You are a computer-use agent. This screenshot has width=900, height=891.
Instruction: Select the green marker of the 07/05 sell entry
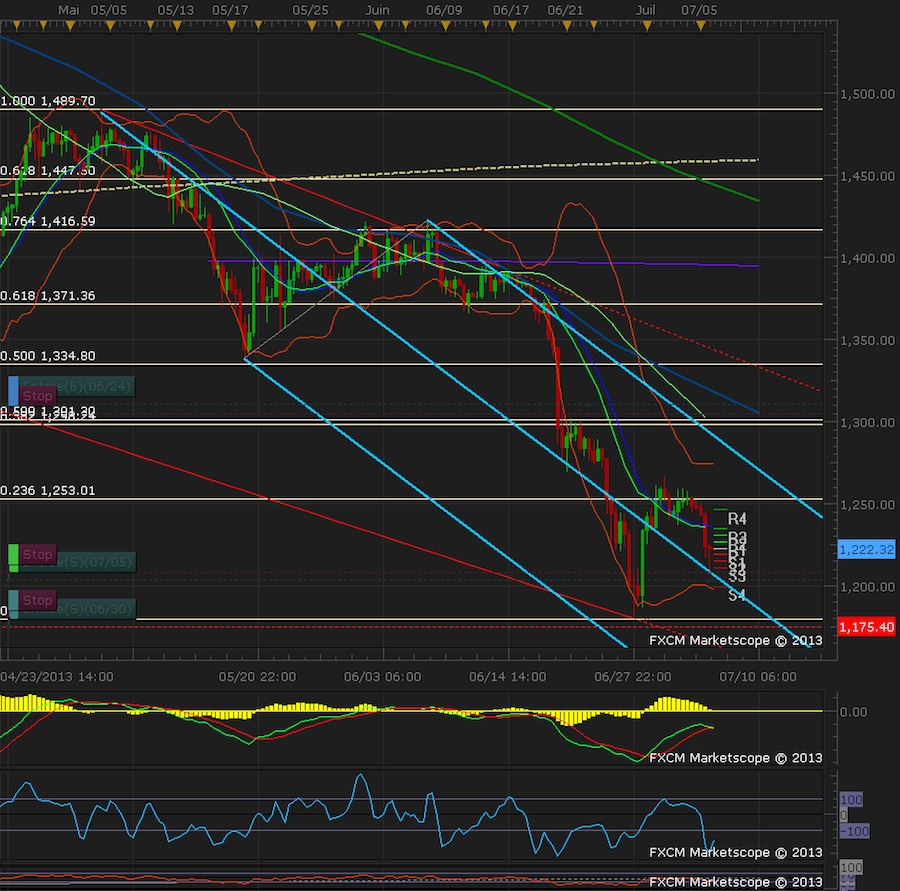(13, 556)
